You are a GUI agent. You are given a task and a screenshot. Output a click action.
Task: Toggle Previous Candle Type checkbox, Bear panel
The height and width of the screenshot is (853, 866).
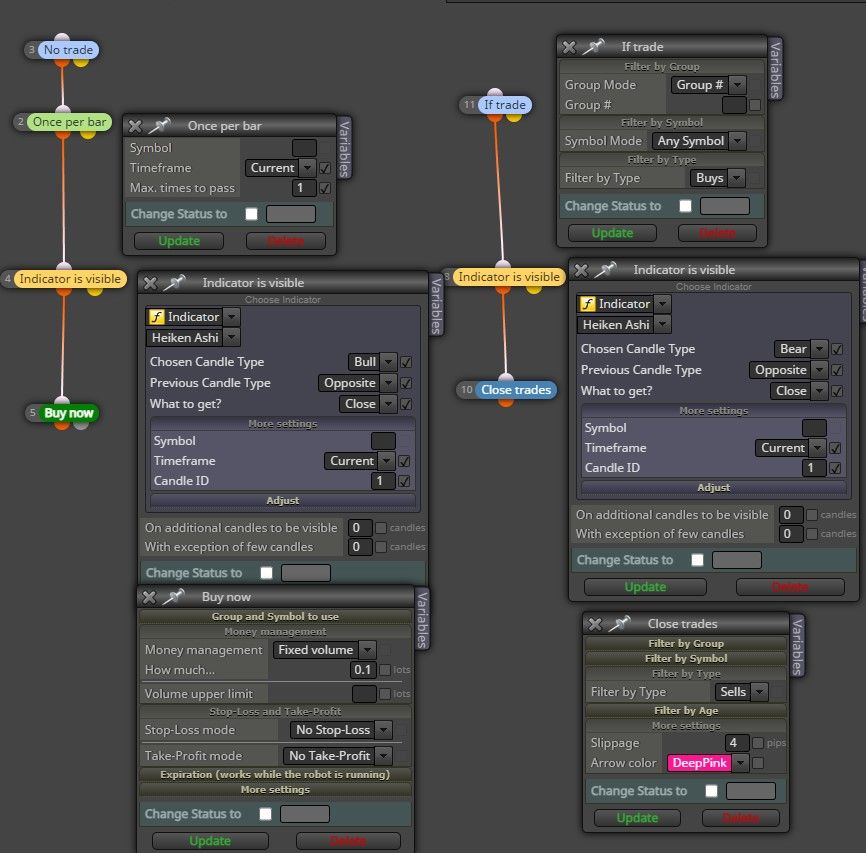[837, 370]
